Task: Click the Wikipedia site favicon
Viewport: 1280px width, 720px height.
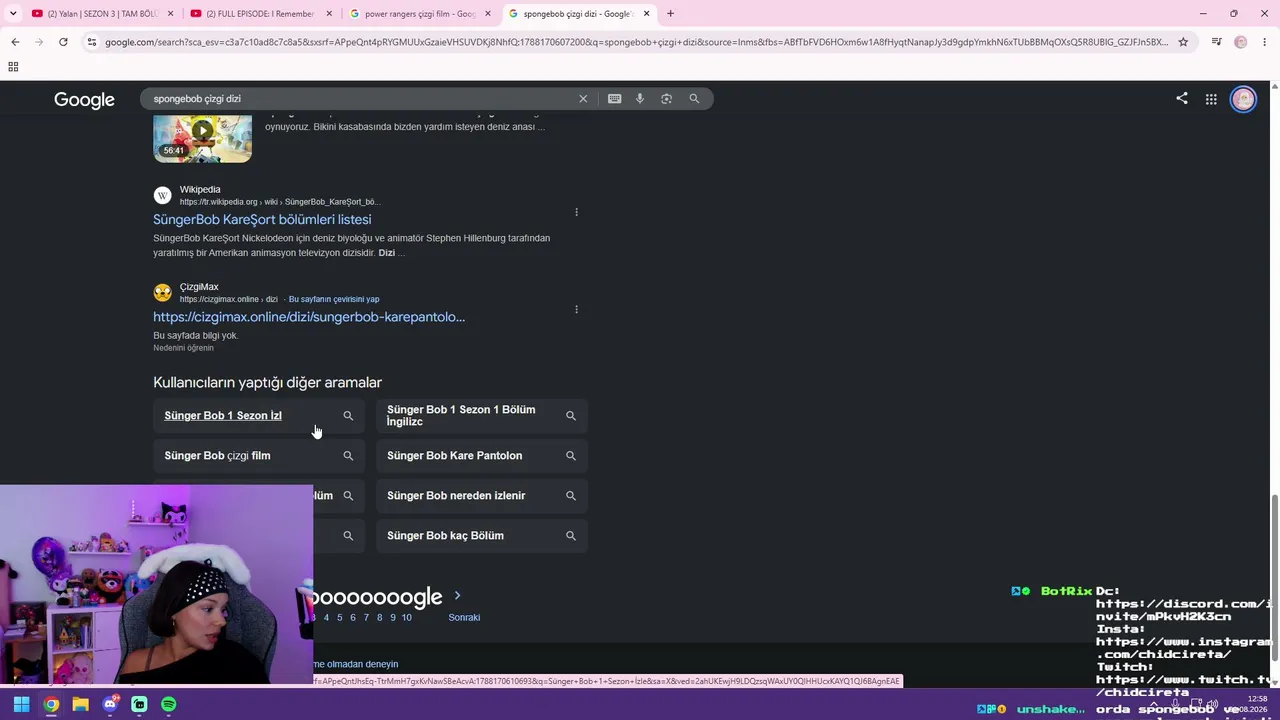Action: [x=162, y=195]
